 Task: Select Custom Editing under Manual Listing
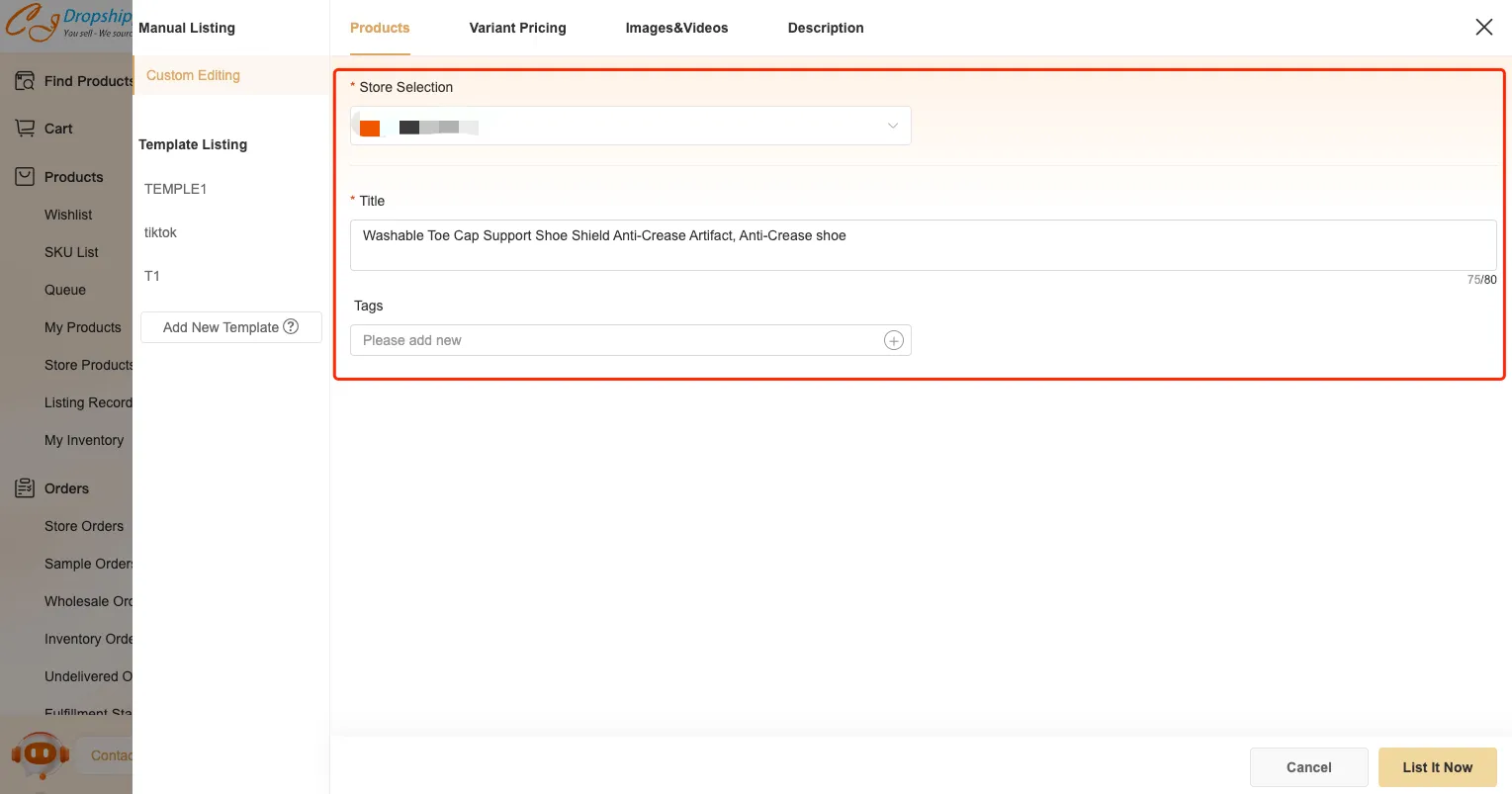pos(193,75)
